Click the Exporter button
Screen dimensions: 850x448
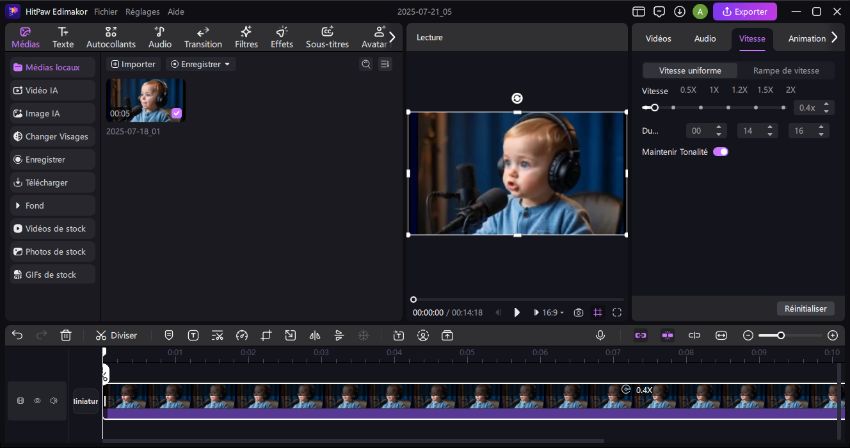coord(745,11)
